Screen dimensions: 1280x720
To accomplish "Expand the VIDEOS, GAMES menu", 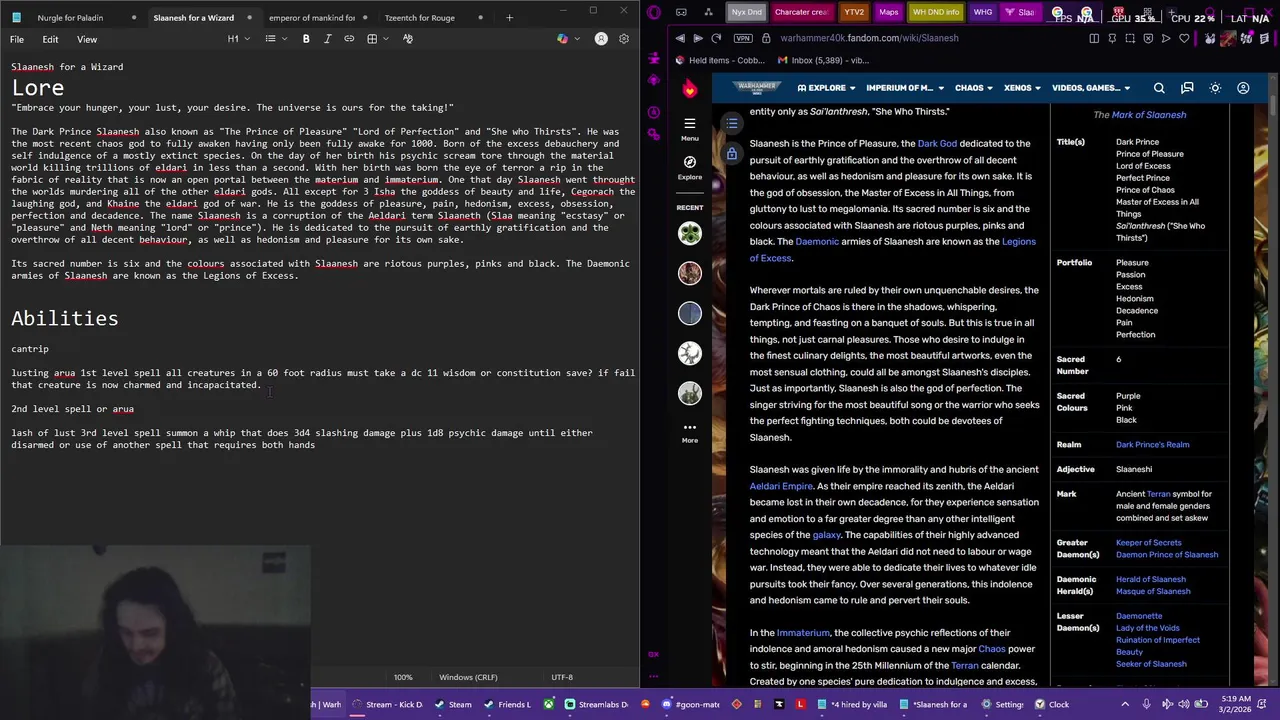I will [x=1091, y=88].
